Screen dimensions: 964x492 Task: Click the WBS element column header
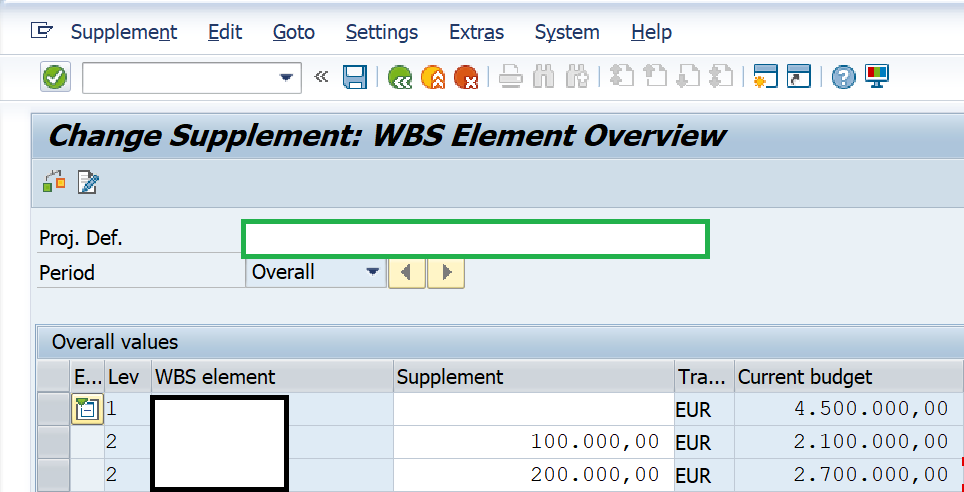pos(272,376)
